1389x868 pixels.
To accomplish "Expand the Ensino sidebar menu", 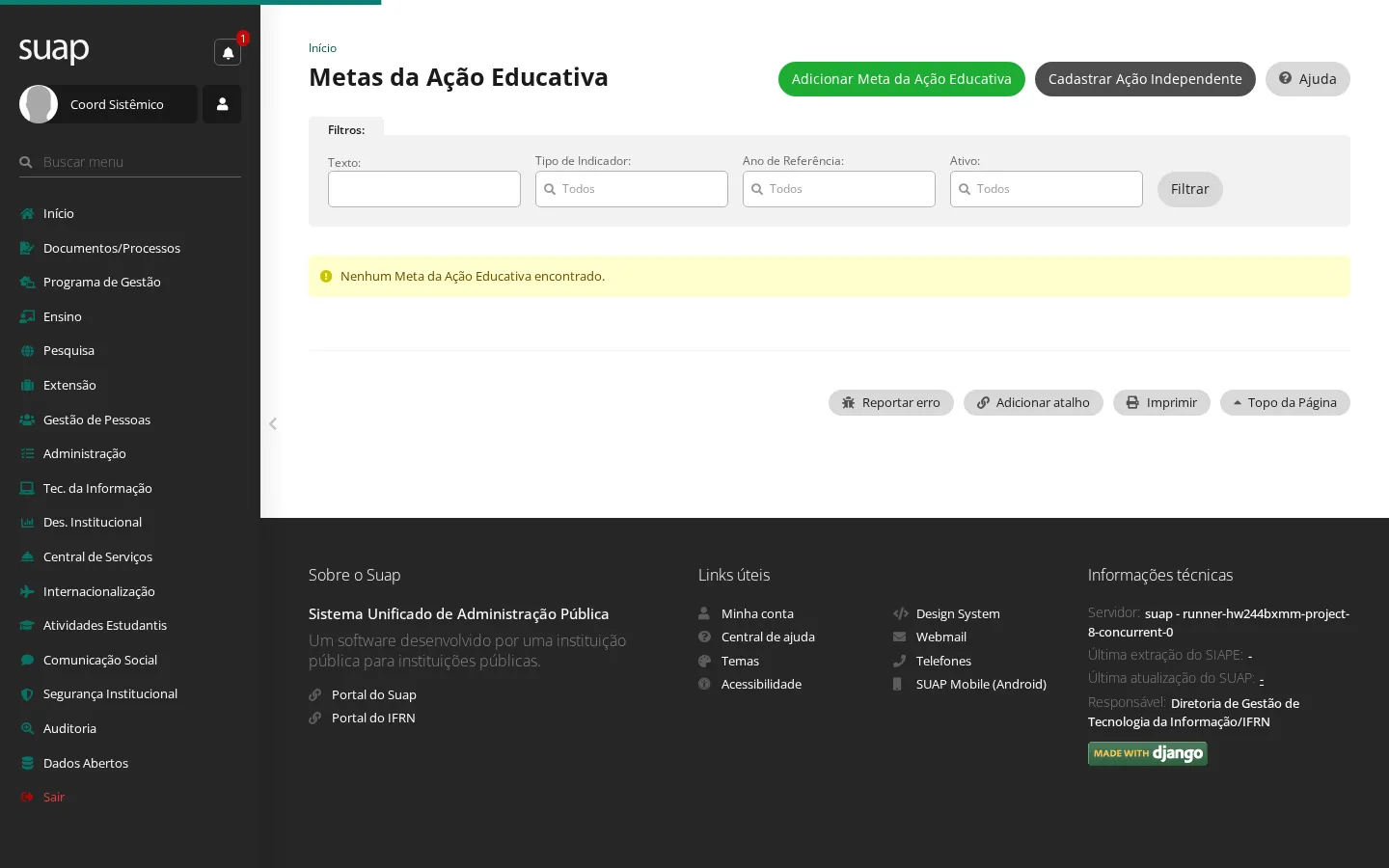I will click(x=130, y=316).
